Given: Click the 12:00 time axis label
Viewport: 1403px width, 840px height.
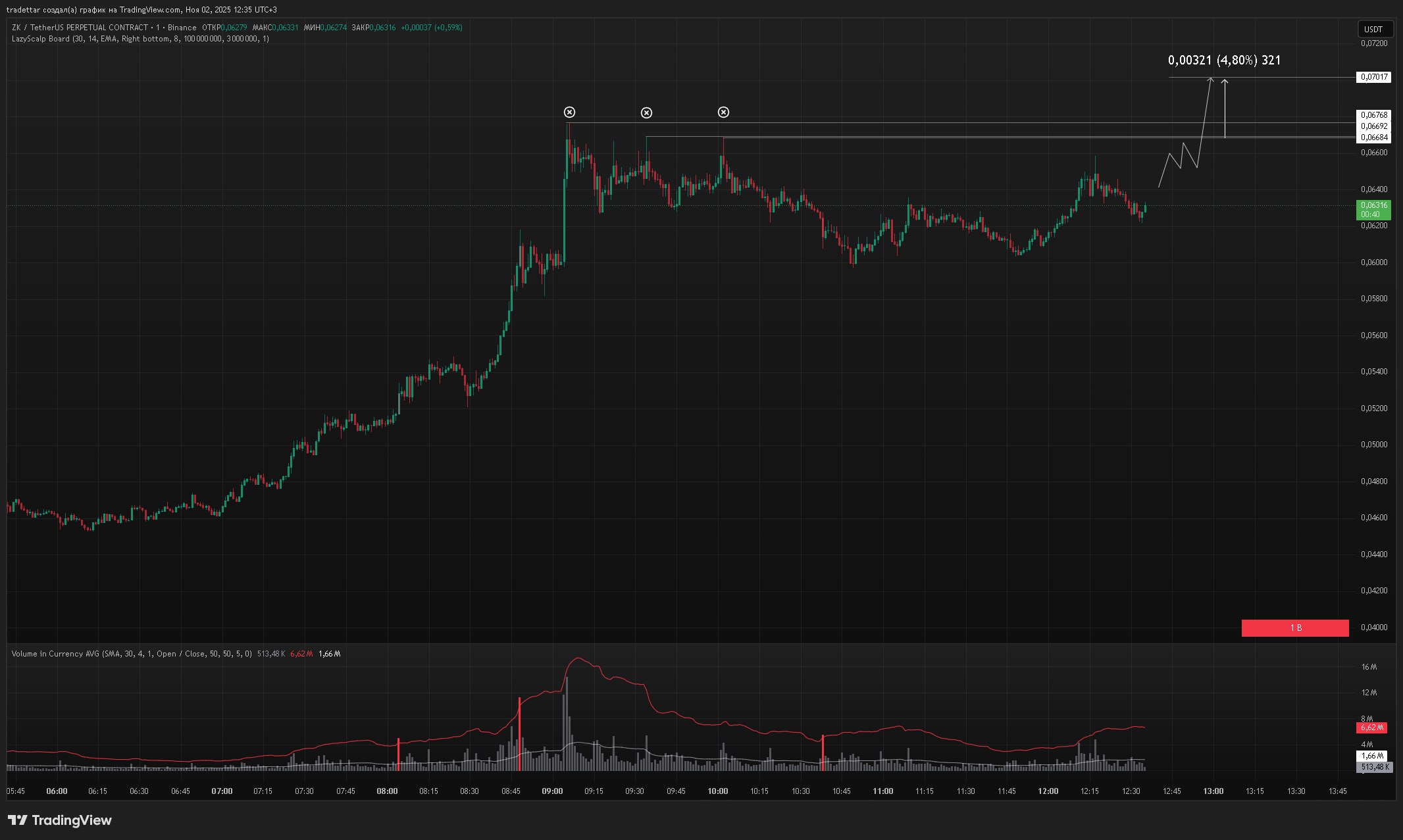Looking at the screenshot, I should click(x=1048, y=791).
